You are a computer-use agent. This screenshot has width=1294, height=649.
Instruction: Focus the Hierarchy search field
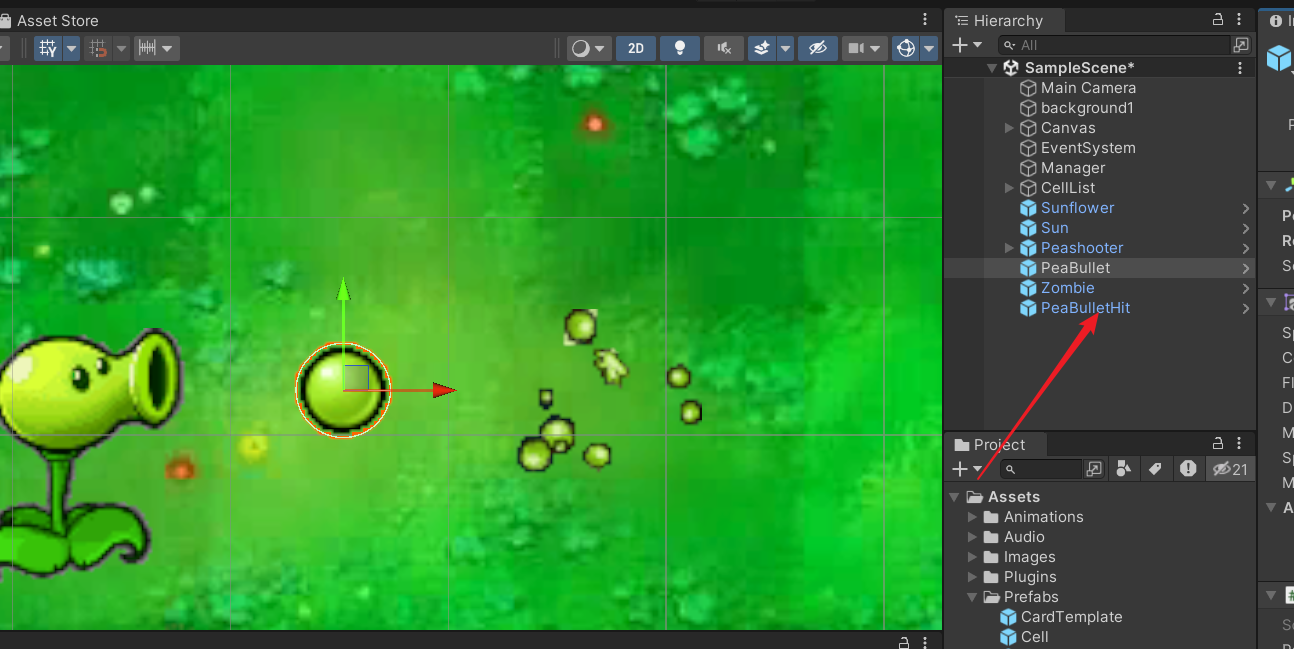coord(1115,45)
